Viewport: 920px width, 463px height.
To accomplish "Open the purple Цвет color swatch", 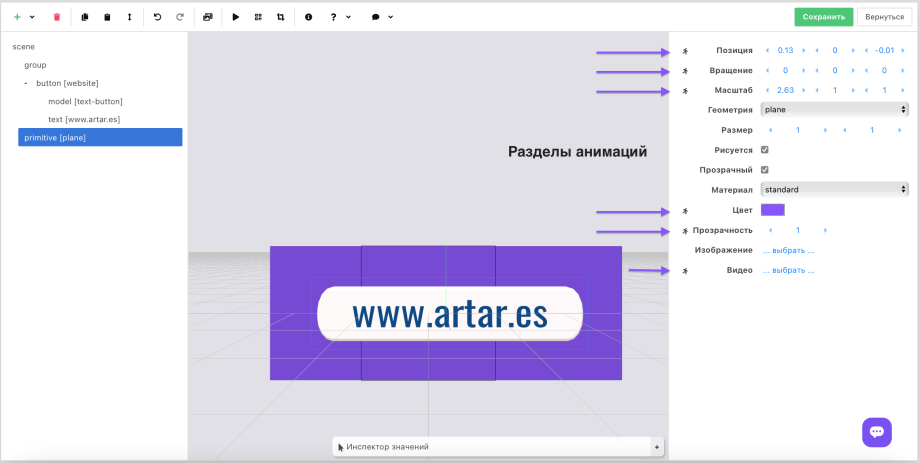I will coord(773,210).
